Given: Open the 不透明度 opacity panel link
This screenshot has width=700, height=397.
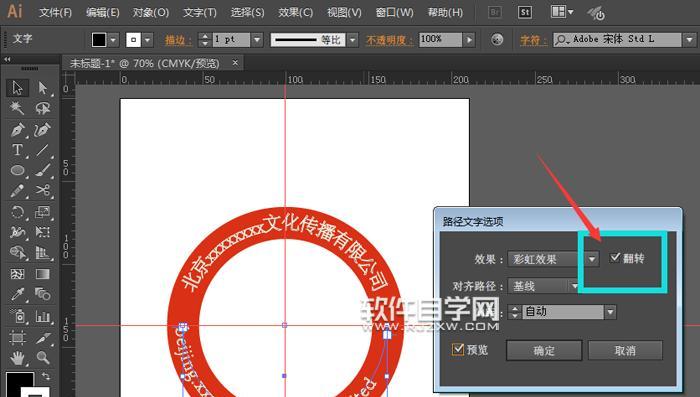Looking at the screenshot, I should click(x=390, y=40).
